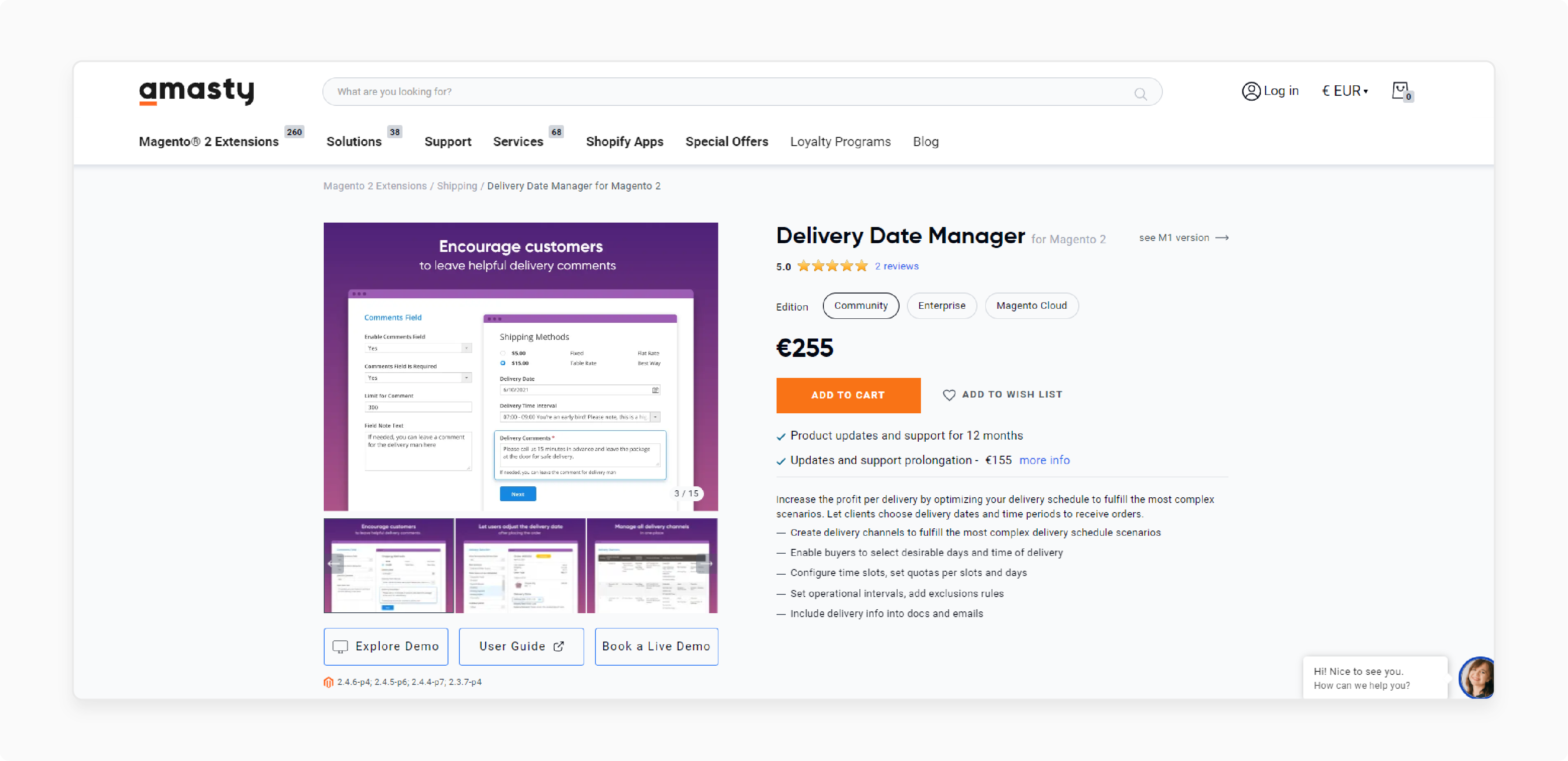Click the Magento logo beside version numbers

[329, 683]
